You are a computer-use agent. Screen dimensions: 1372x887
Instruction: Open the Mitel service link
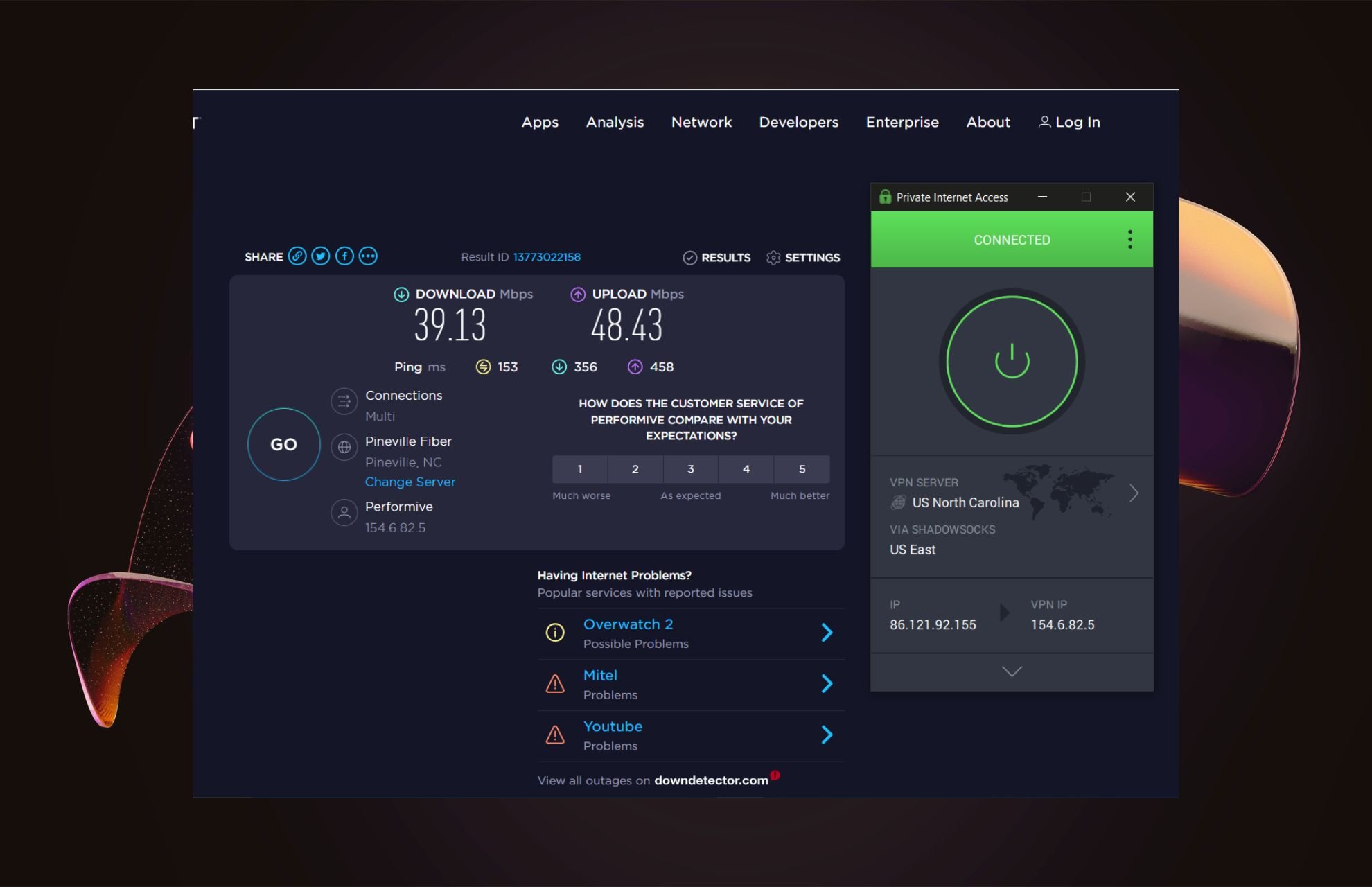pyautogui.click(x=600, y=676)
